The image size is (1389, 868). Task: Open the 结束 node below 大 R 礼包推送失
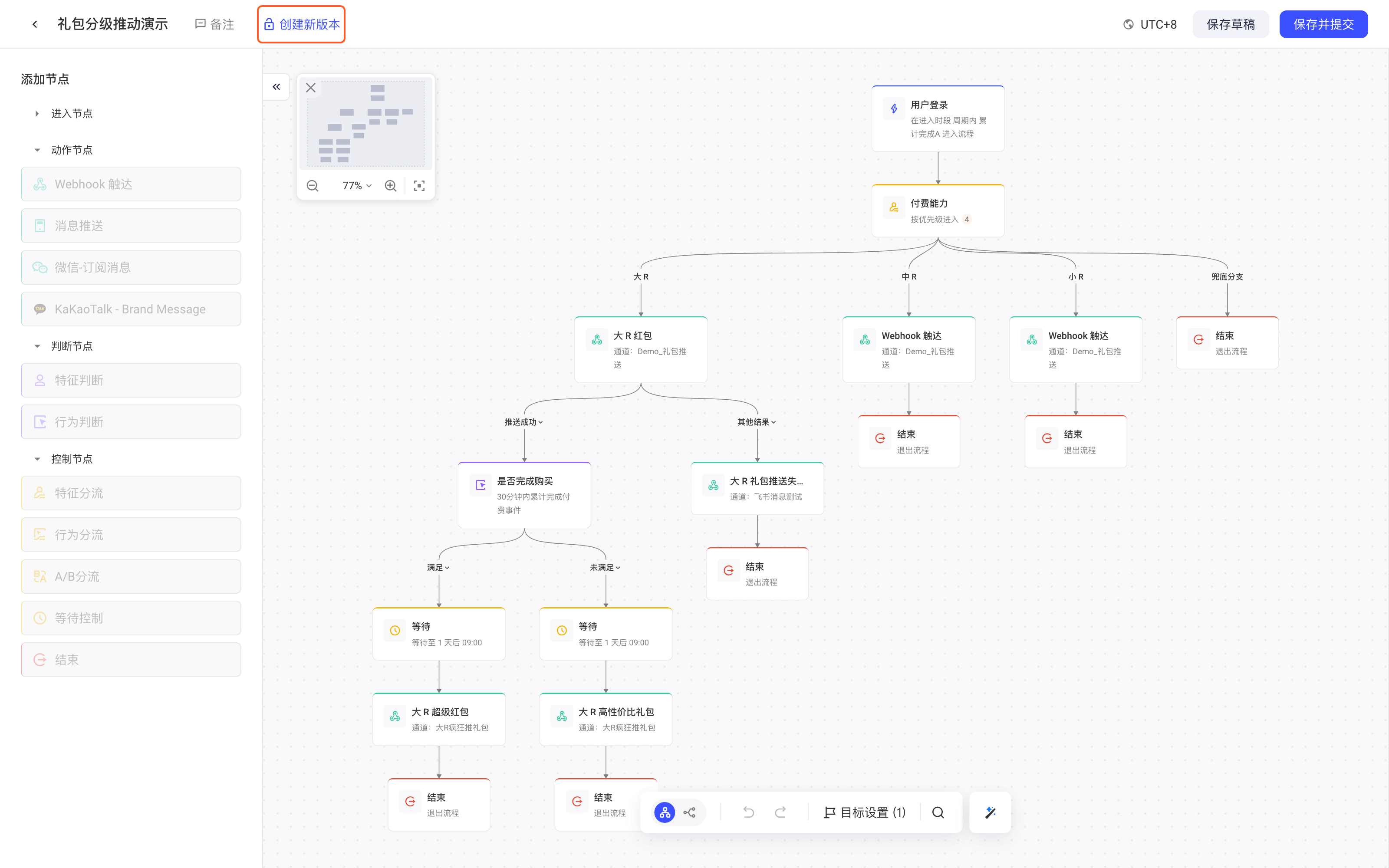click(x=757, y=574)
